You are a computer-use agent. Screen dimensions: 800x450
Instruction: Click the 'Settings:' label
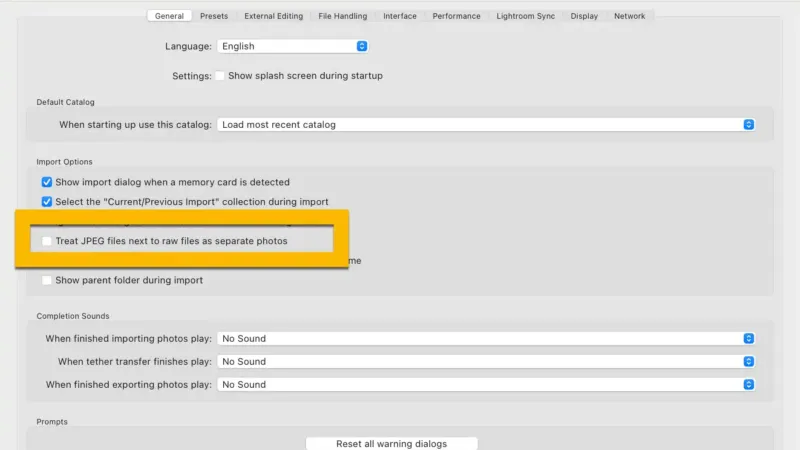[x=192, y=76]
